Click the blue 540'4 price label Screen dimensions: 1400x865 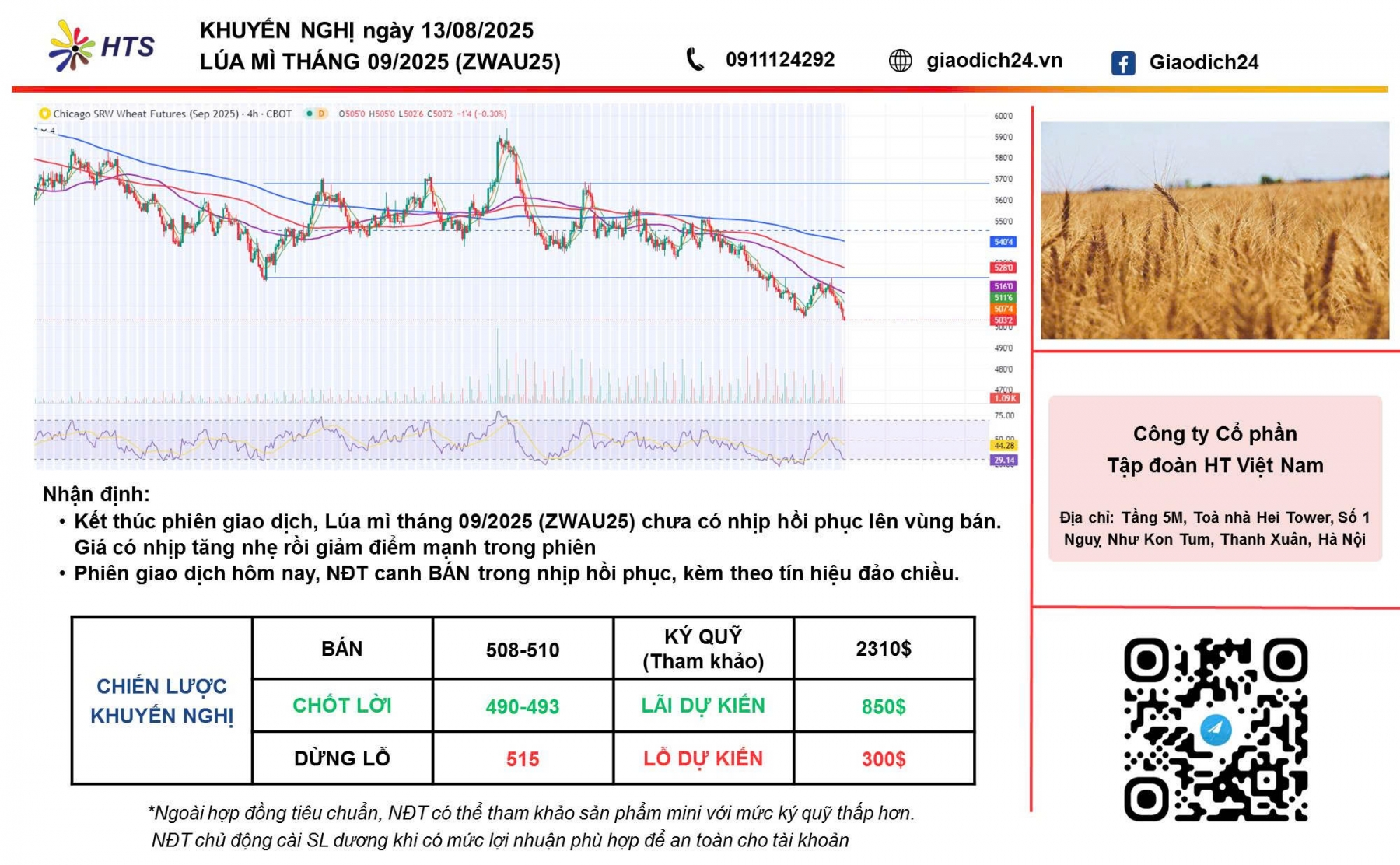coord(1003,242)
